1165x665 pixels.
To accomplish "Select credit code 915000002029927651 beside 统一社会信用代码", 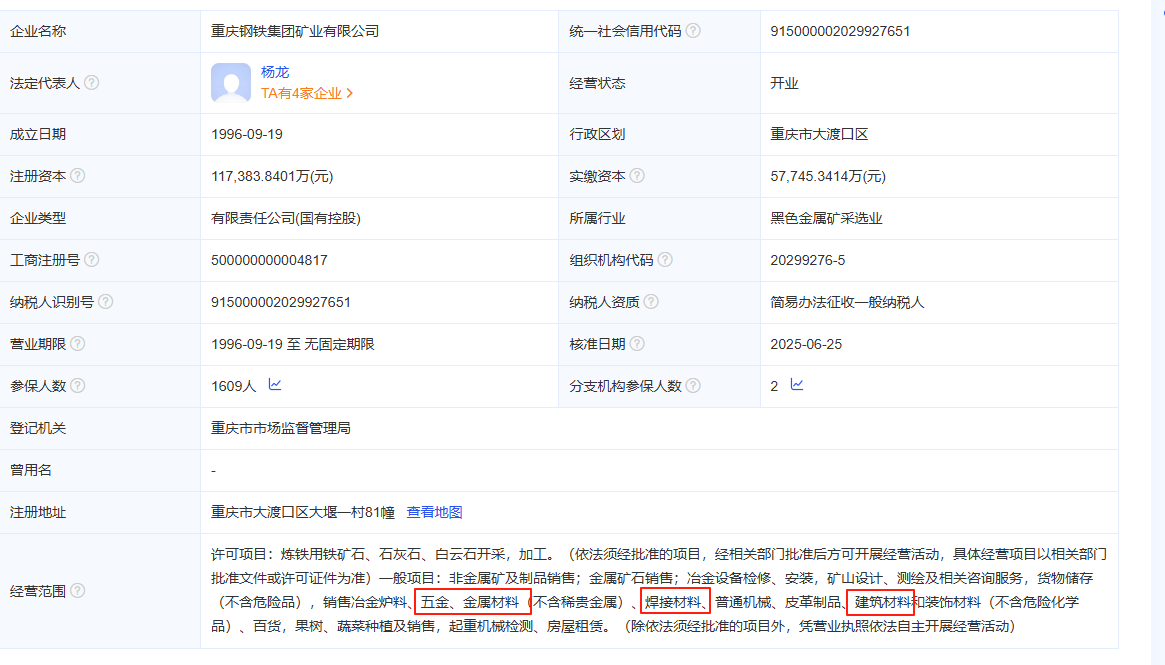I will pos(840,31).
